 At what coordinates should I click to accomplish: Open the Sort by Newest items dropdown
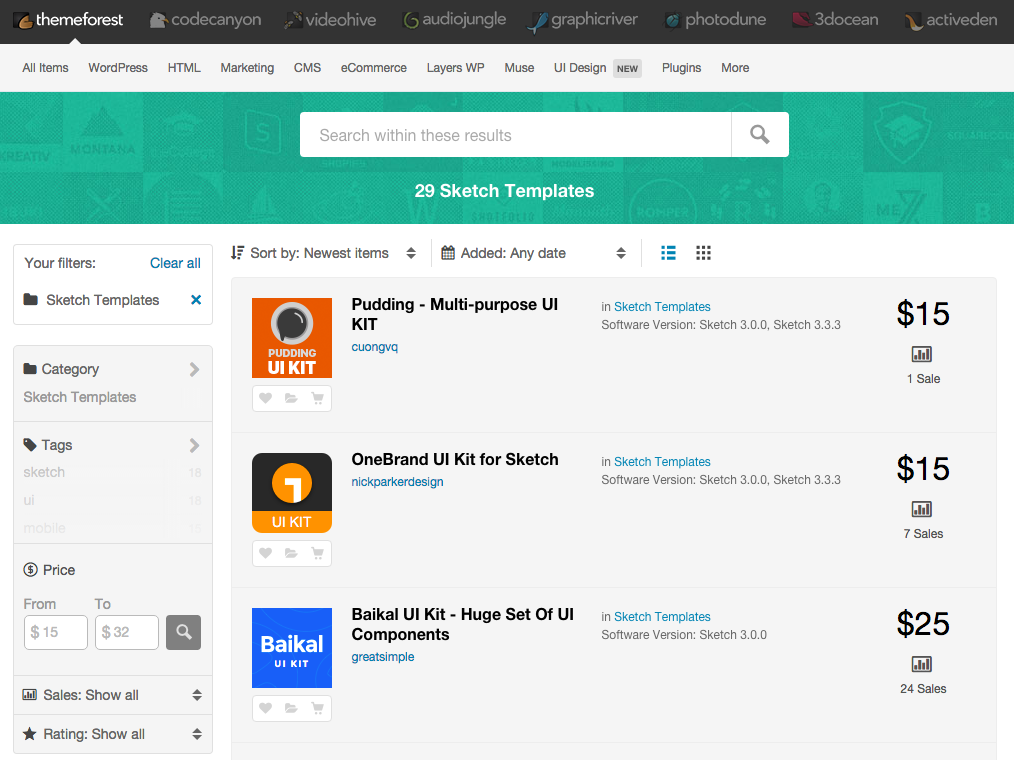click(324, 253)
